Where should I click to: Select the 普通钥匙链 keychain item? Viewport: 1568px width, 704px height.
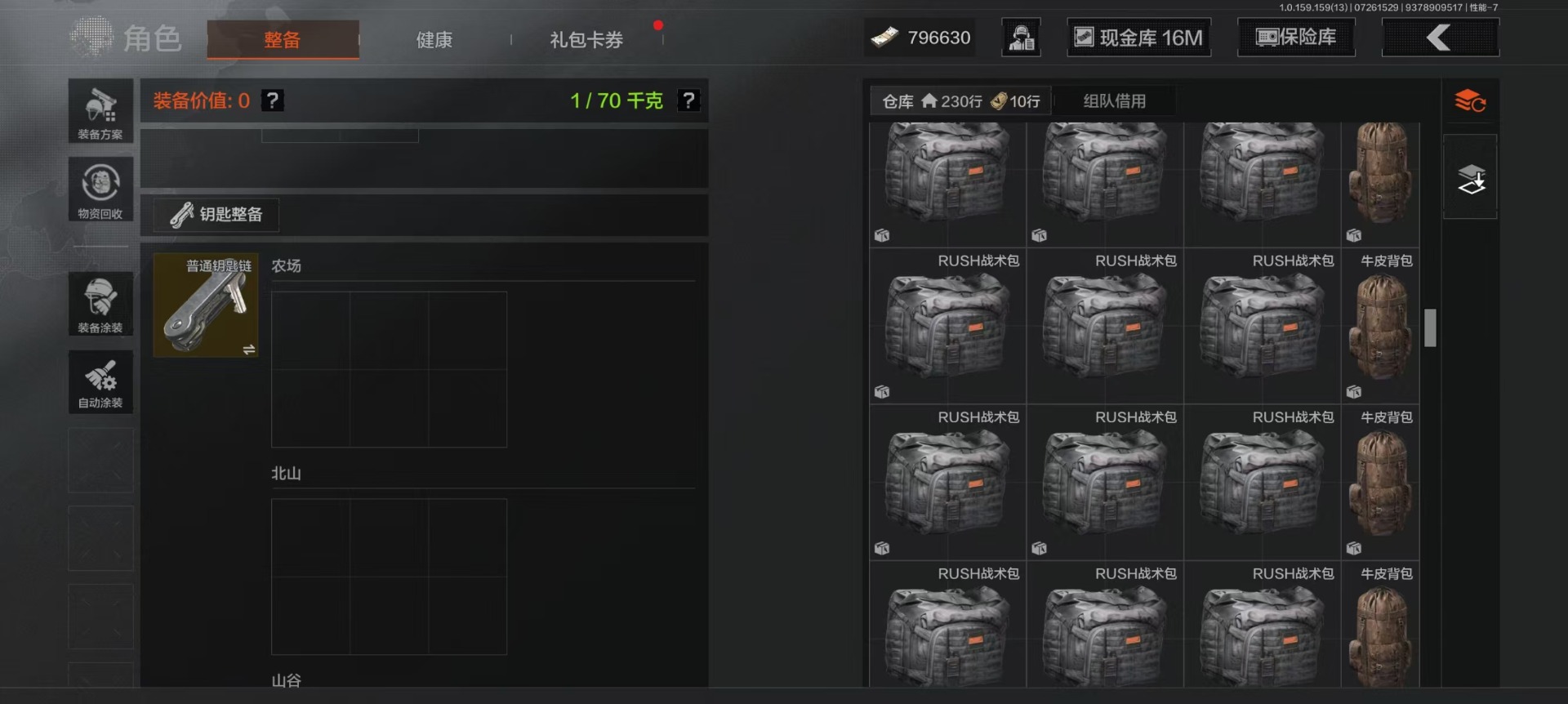coord(206,305)
